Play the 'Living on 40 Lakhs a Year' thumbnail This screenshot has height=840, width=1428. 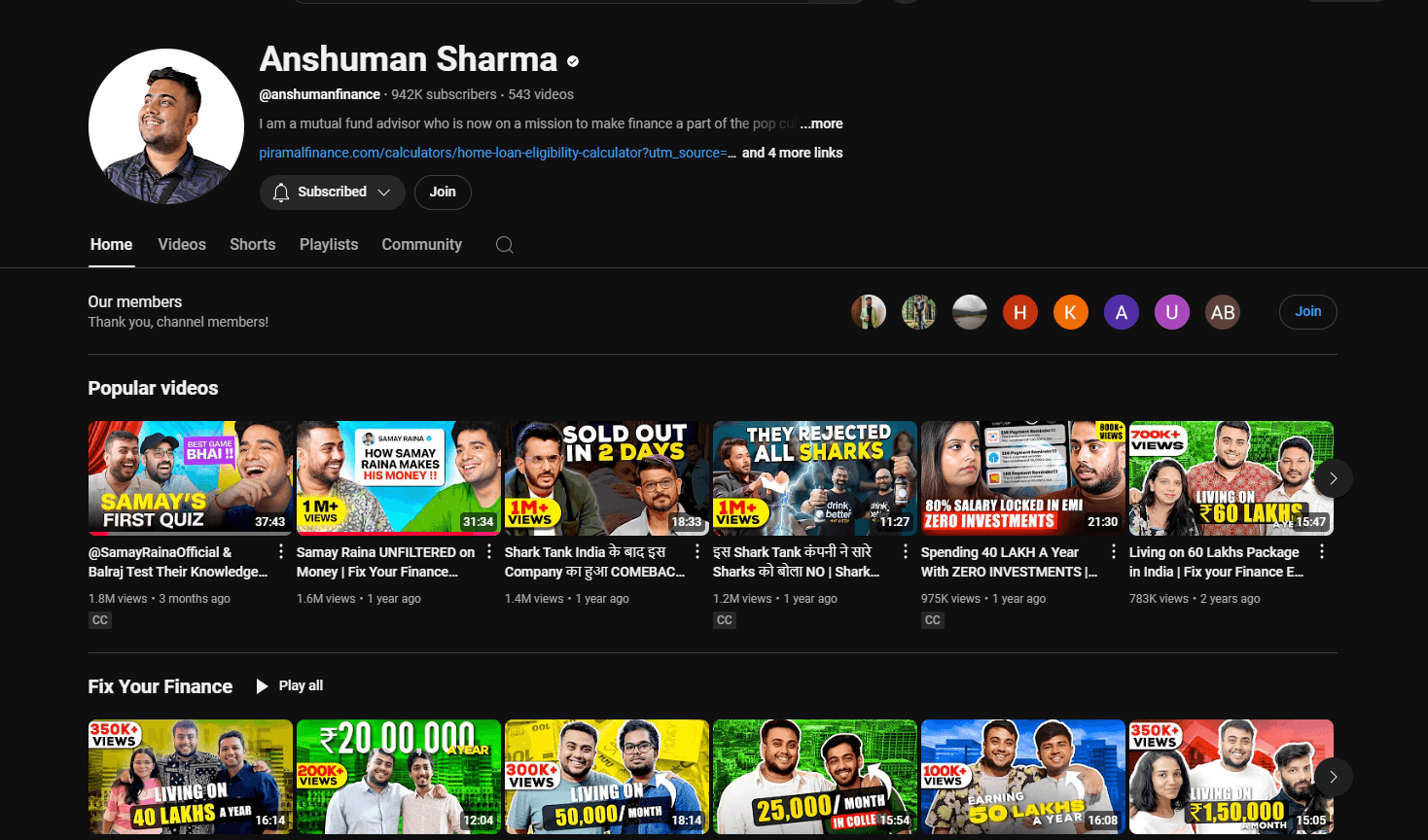tap(191, 777)
